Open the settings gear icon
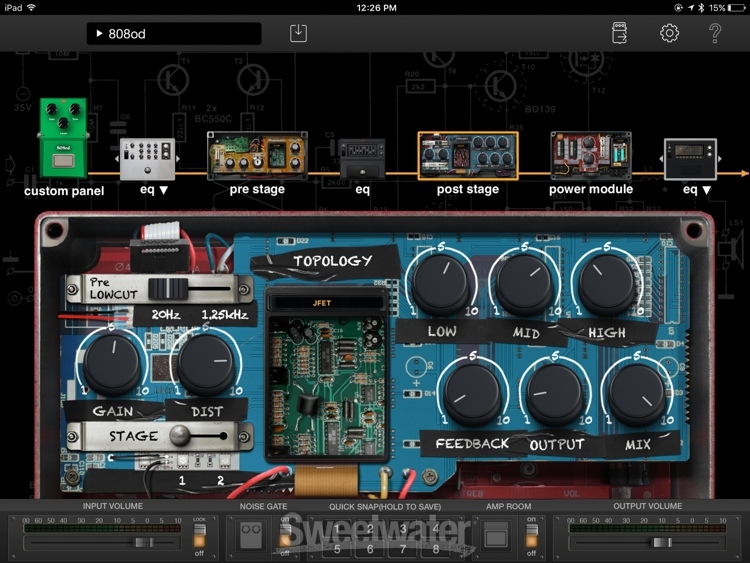750x563 pixels. coord(669,33)
